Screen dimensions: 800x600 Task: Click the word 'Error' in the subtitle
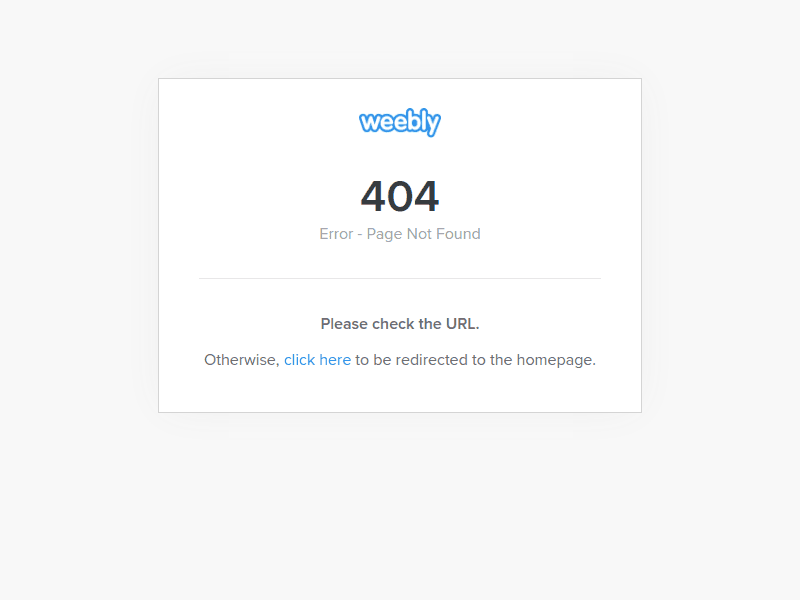tap(336, 234)
